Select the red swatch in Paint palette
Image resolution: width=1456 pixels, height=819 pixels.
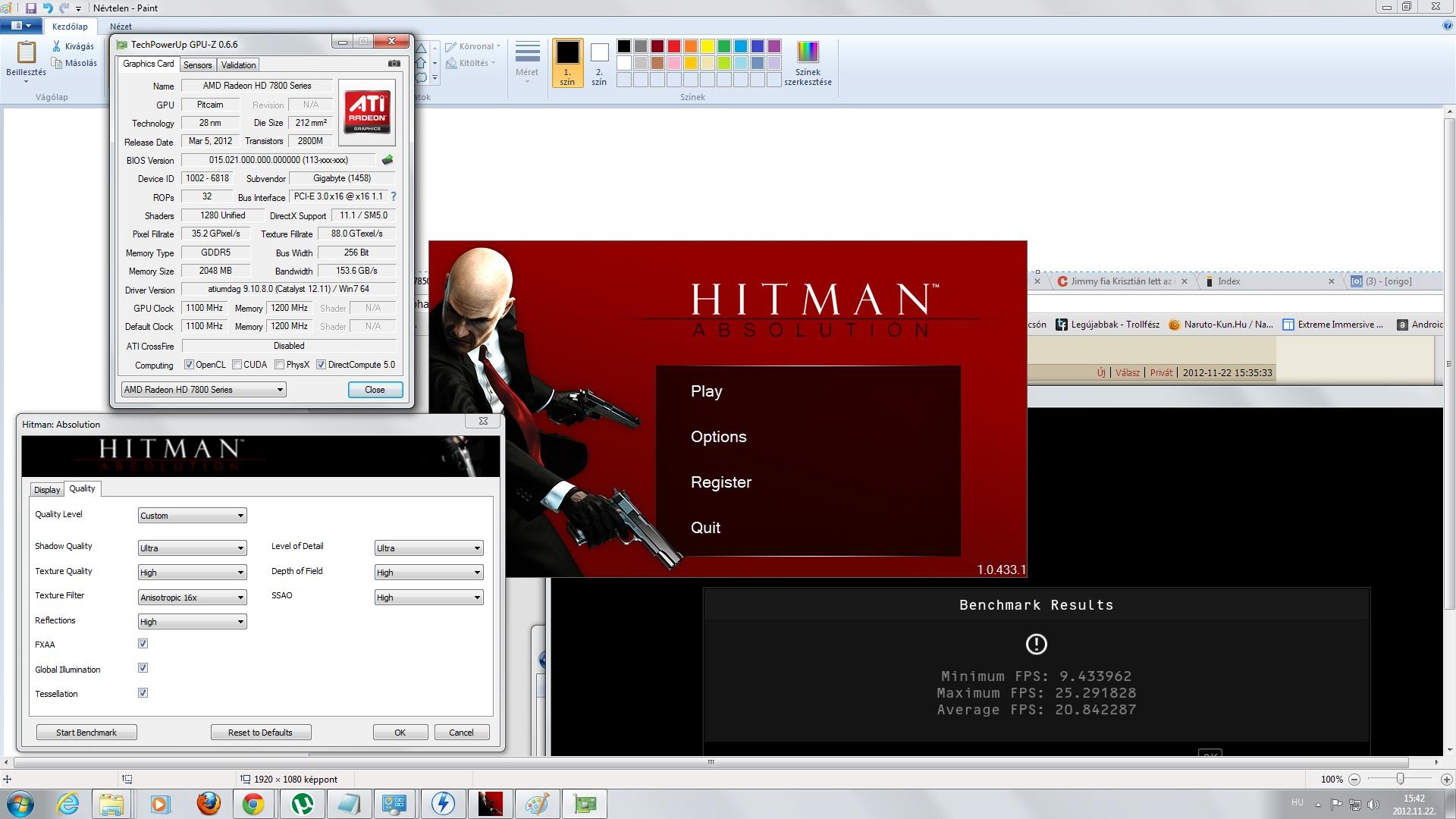tap(673, 46)
